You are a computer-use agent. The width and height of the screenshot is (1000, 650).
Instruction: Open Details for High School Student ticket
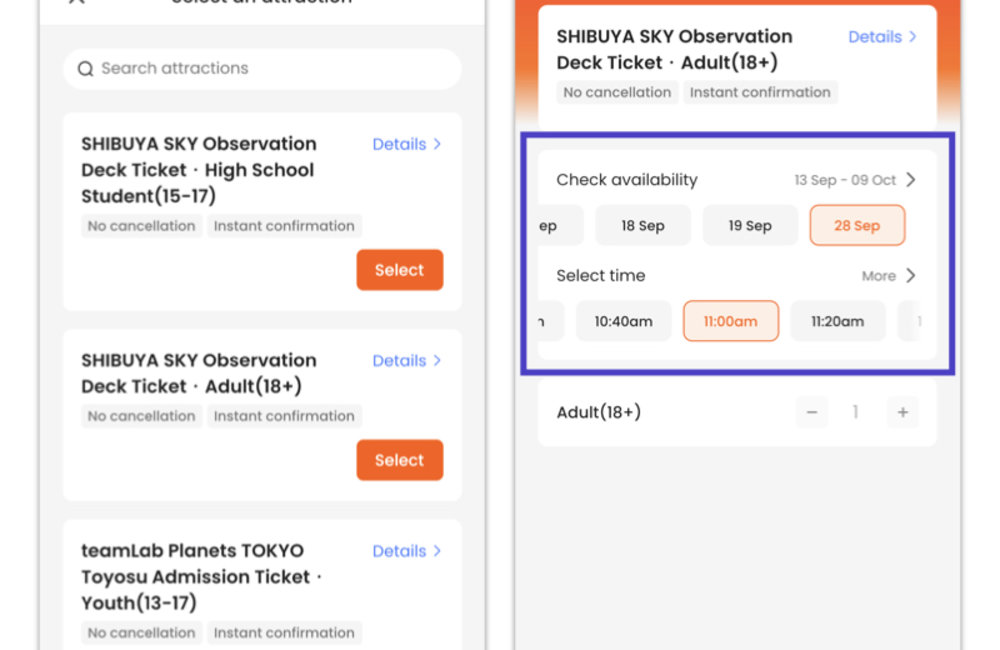406,144
